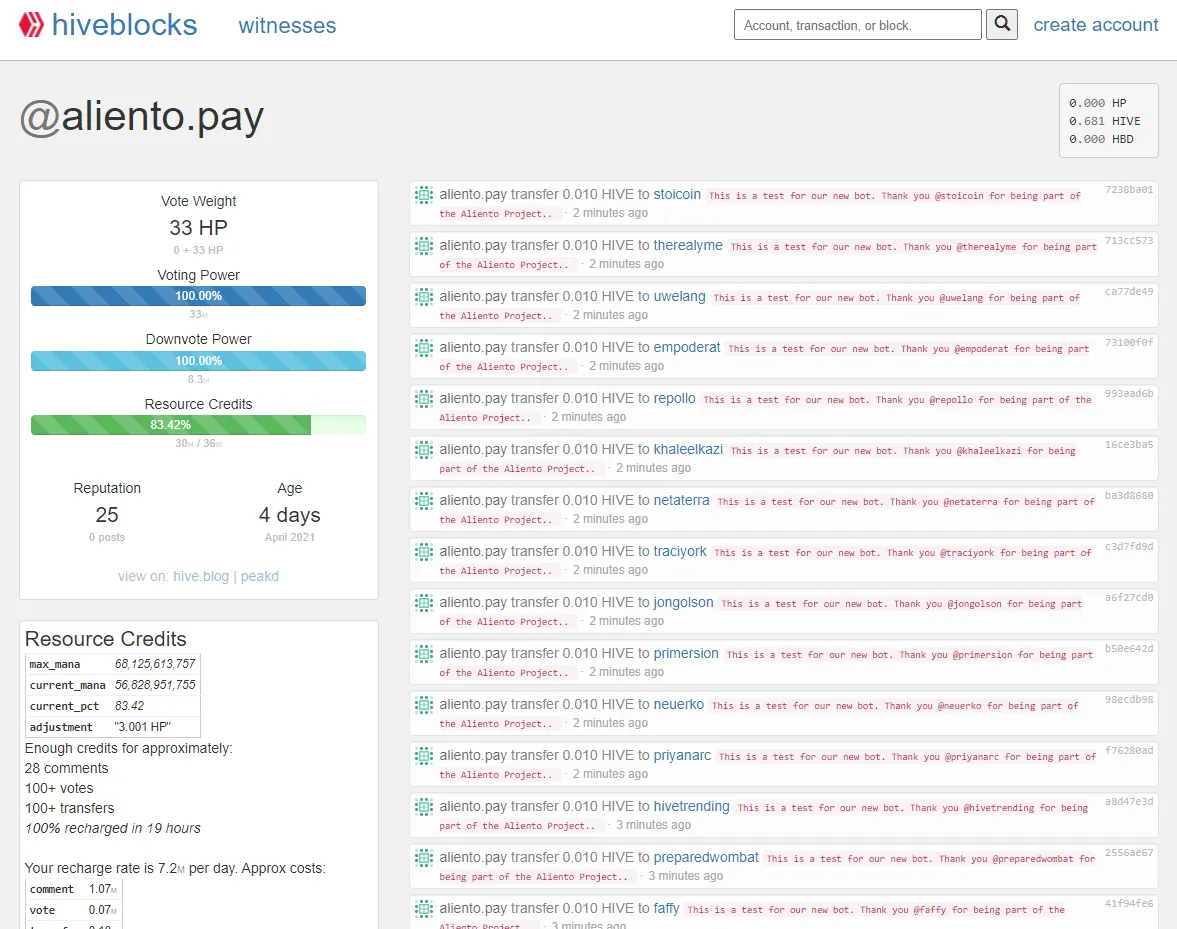Viewport: 1177px width, 929px height.
Task: Click the account icon beside the faffy transfer
Action: tap(424, 909)
